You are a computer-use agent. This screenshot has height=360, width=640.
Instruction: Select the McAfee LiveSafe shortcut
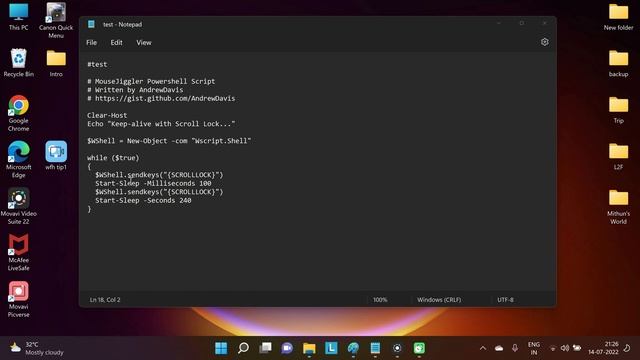[x=19, y=253]
